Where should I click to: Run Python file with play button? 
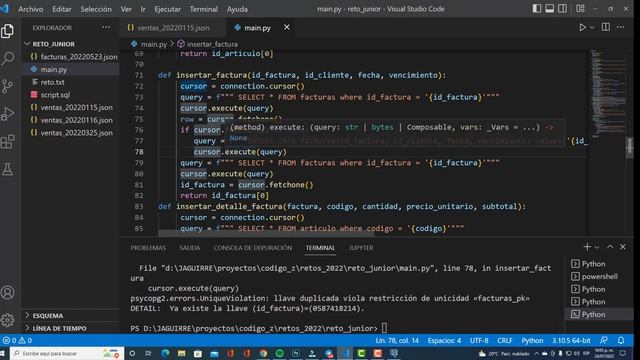(582, 27)
